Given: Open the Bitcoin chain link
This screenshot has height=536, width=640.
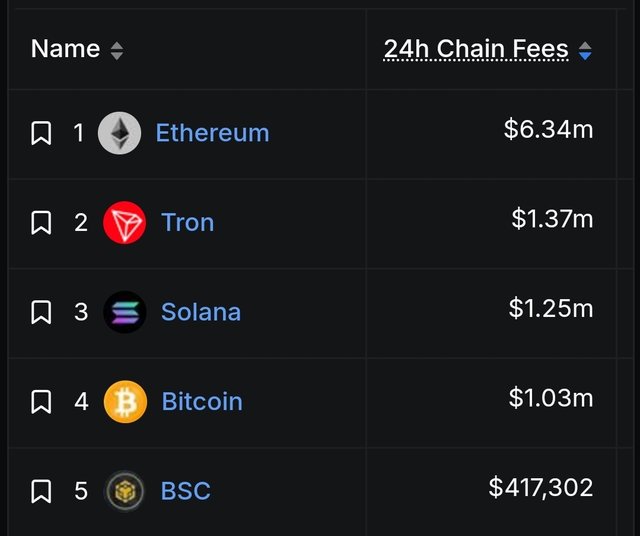Looking at the screenshot, I should click(202, 402).
